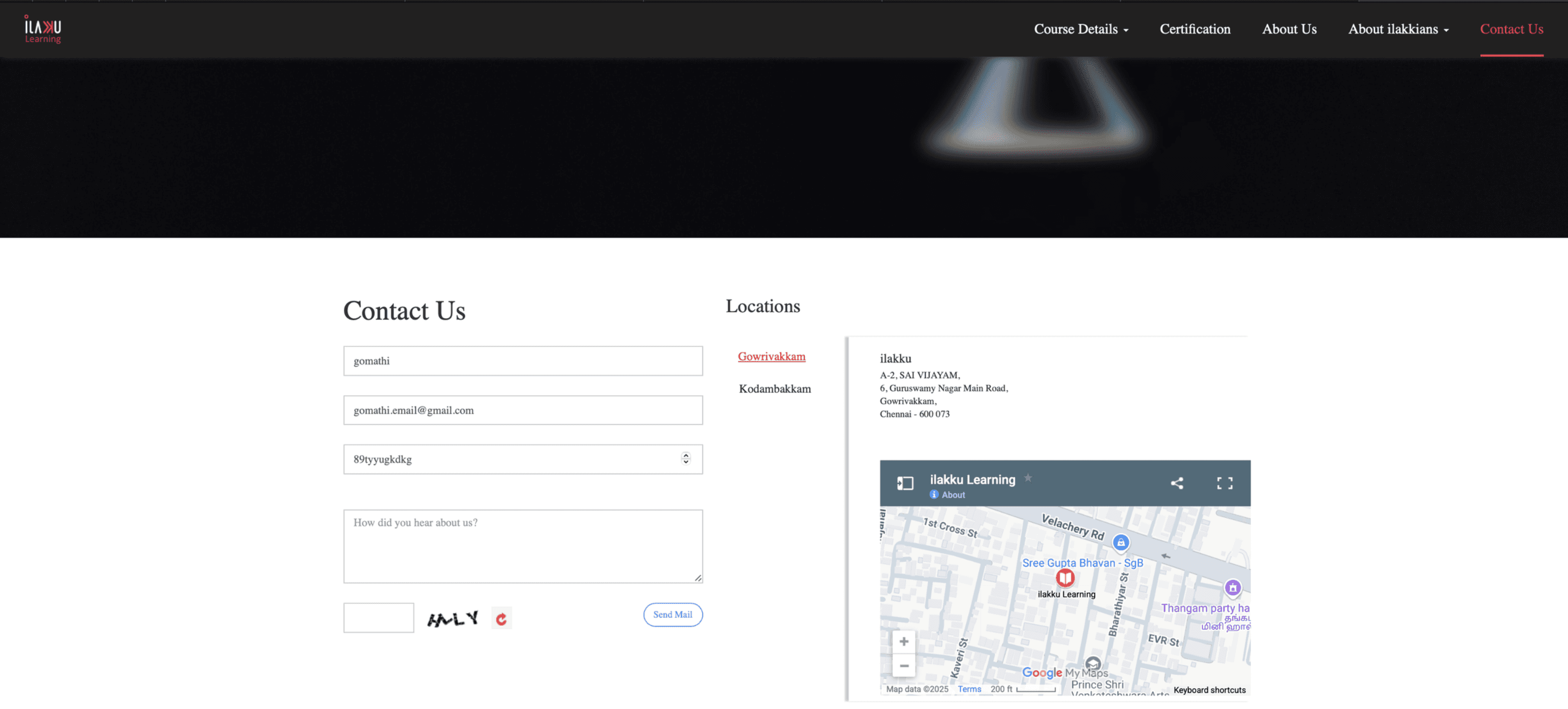This screenshot has width=1568, height=709.
Task: Open the About Us page
Action: click(x=1289, y=29)
